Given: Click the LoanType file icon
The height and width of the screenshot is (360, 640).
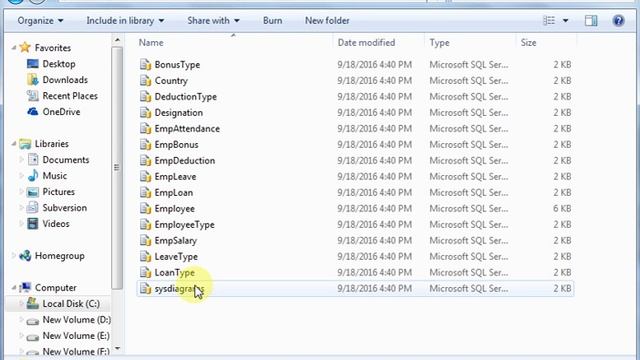Looking at the screenshot, I should tap(145, 272).
